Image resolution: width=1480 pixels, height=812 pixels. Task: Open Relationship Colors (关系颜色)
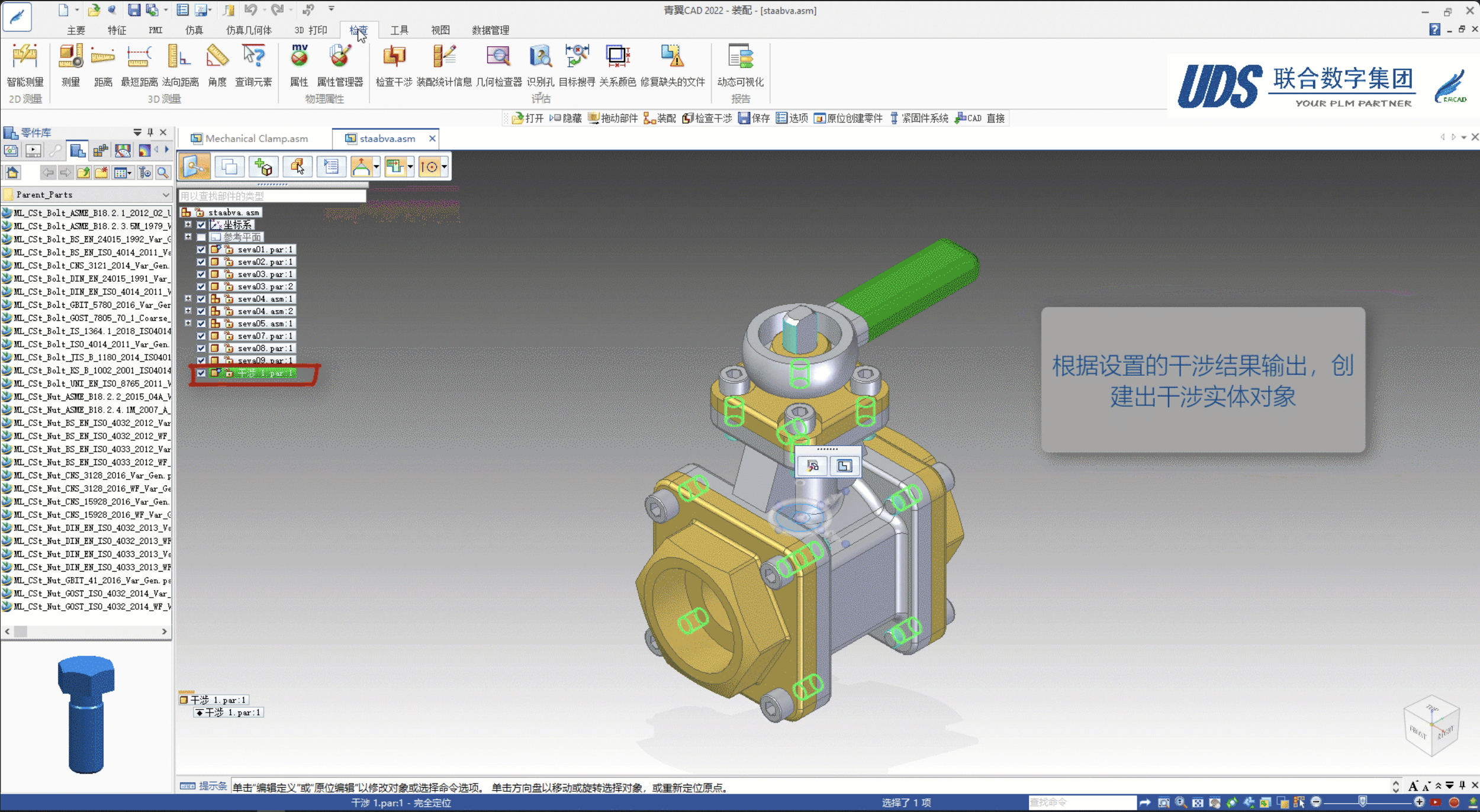[x=617, y=66]
